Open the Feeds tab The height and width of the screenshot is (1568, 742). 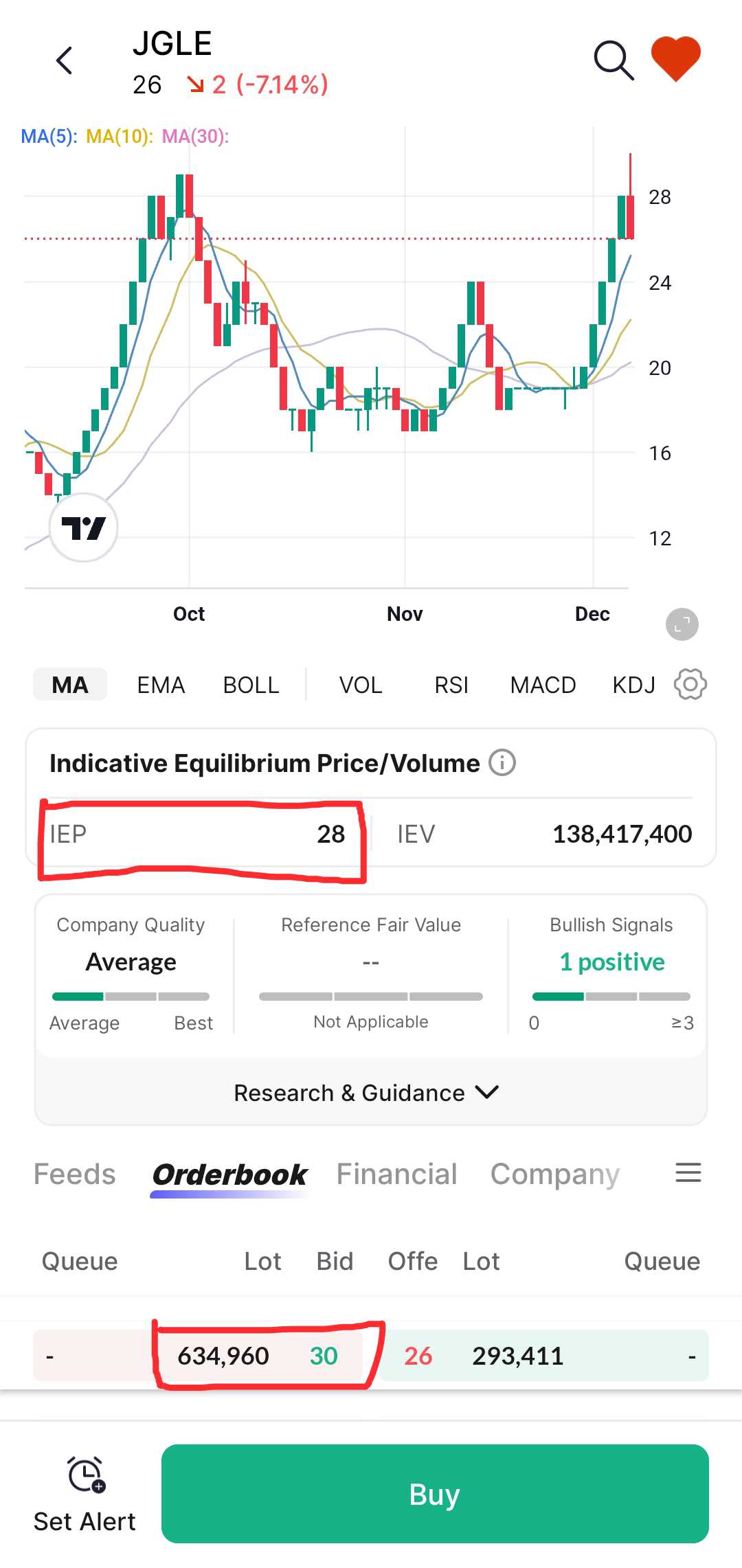pyautogui.click(x=74, y=1174)
